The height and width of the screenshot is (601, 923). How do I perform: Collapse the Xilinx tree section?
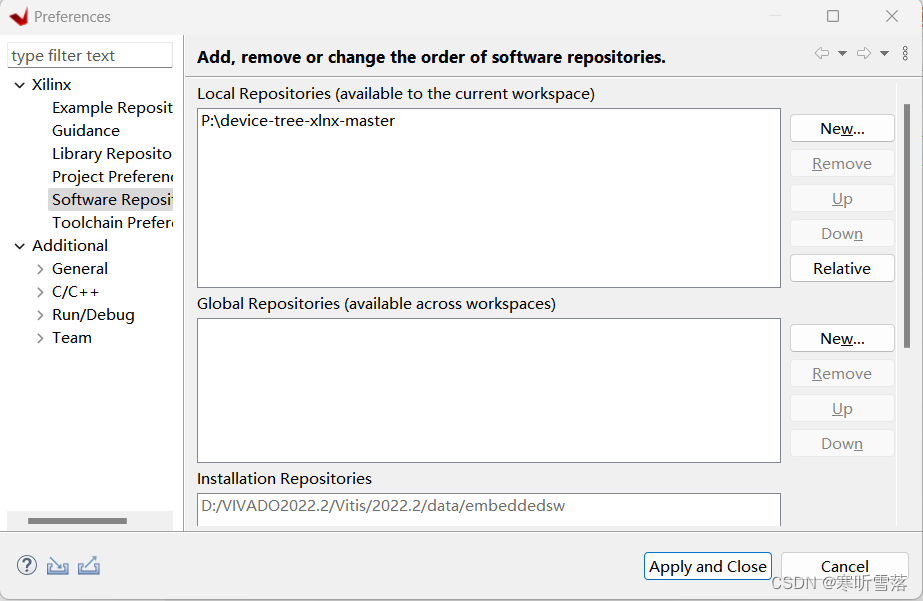(x=19, y=84)
